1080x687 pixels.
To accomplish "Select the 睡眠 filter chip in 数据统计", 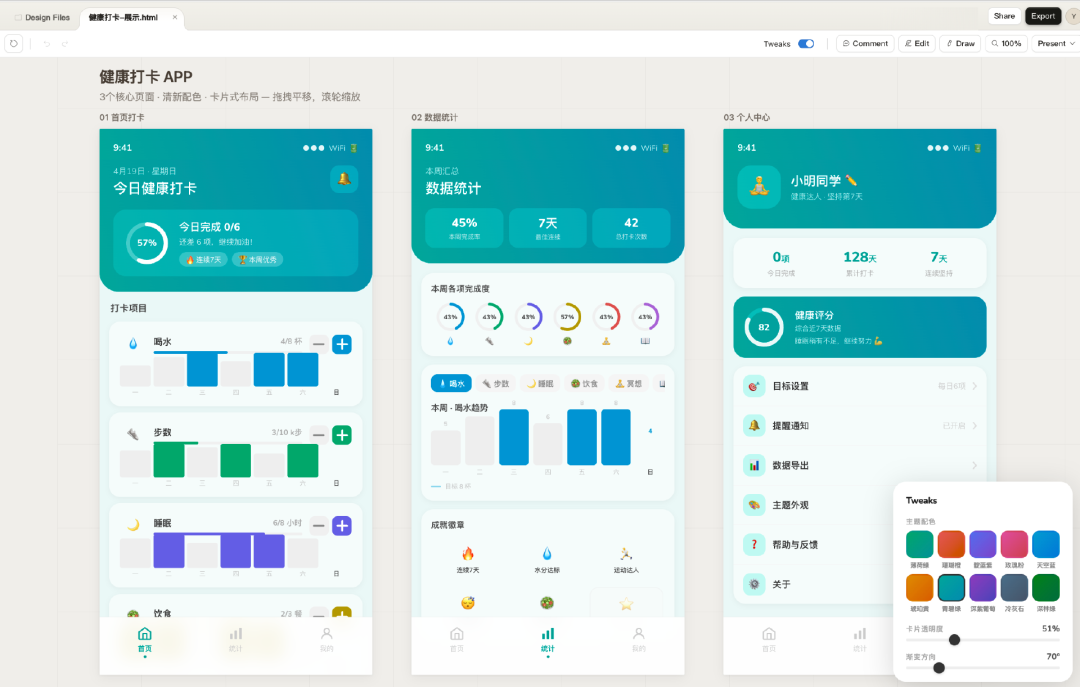I will [x=539, y=383].
